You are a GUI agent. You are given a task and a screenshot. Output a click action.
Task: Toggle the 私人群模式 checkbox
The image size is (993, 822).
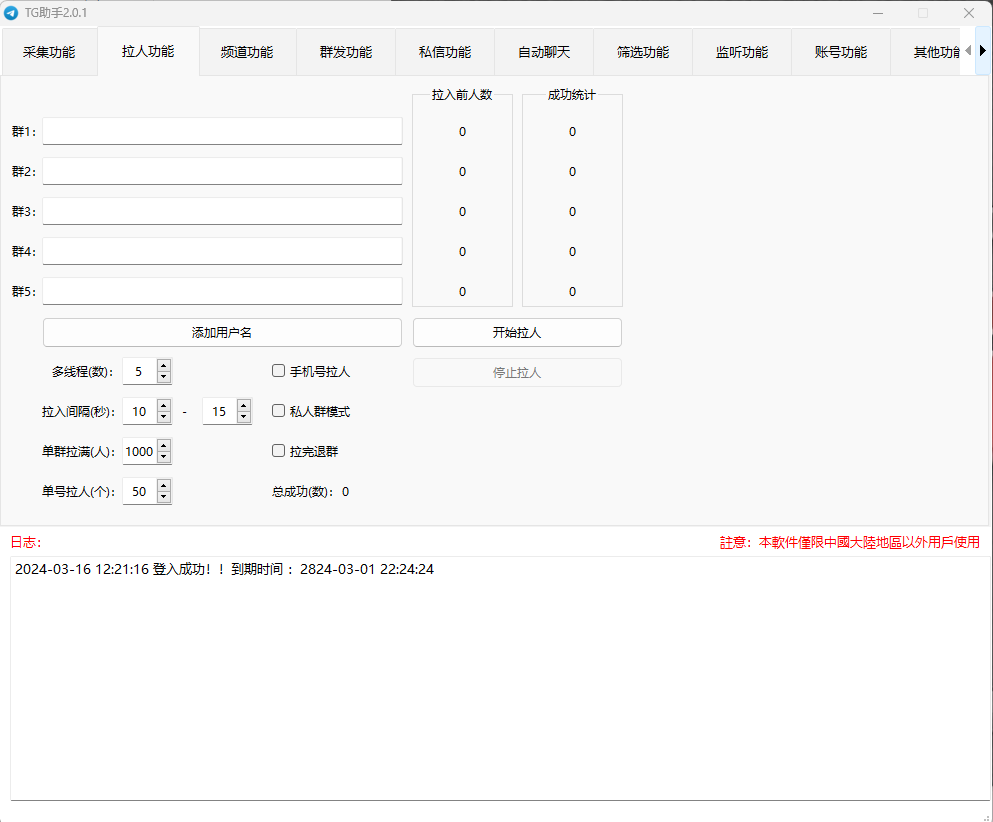coord(279,411)
